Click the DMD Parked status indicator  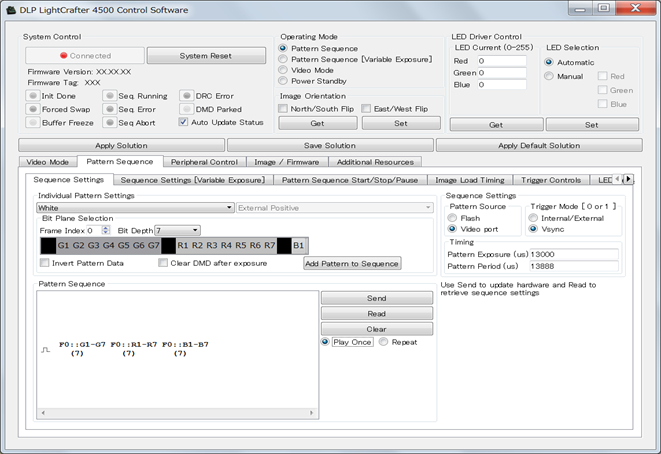(x=187, y=109)
